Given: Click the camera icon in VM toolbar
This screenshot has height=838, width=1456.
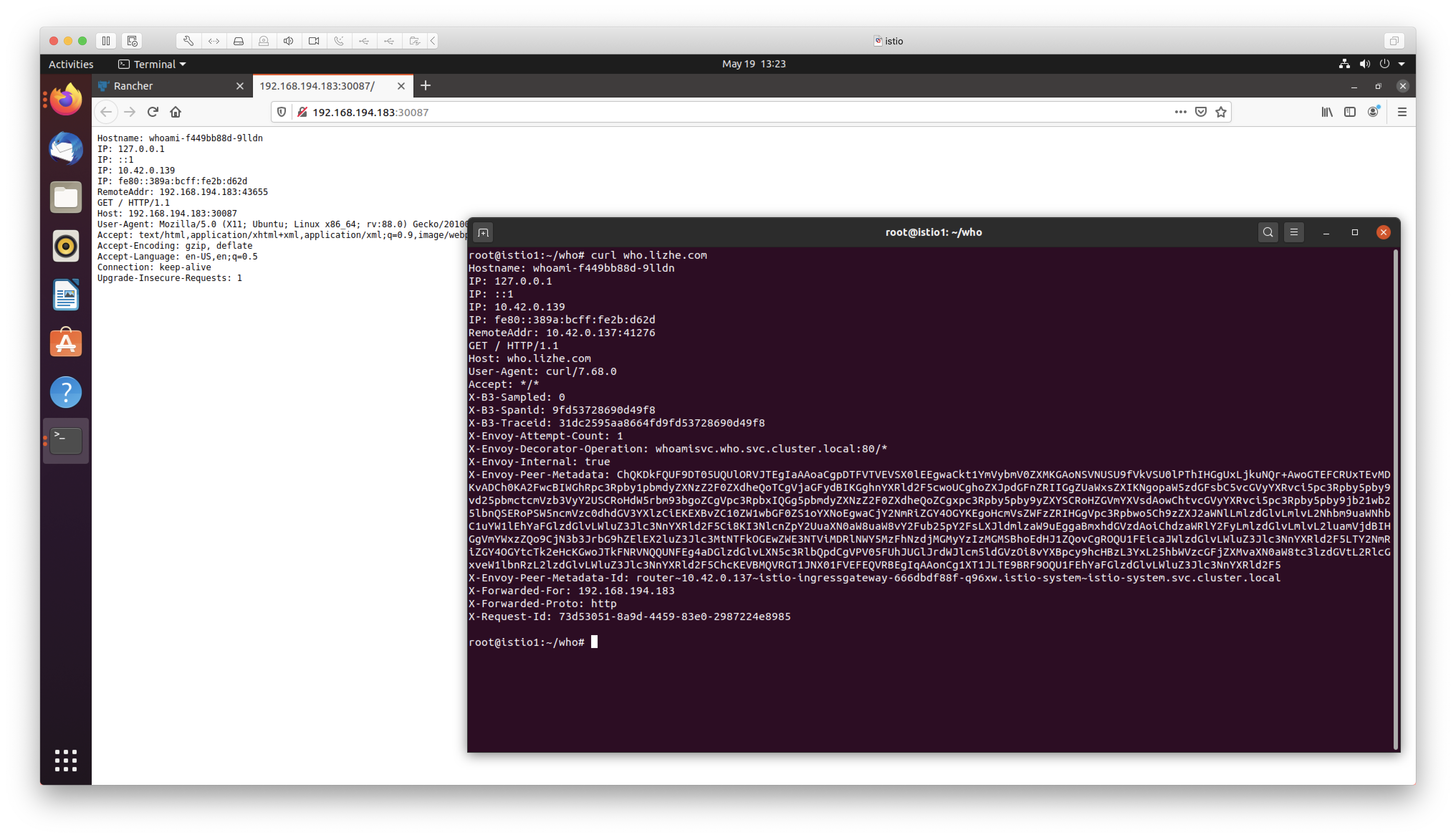Looking at the screenshot, I should pyautogui.click(x=314, y=41).
